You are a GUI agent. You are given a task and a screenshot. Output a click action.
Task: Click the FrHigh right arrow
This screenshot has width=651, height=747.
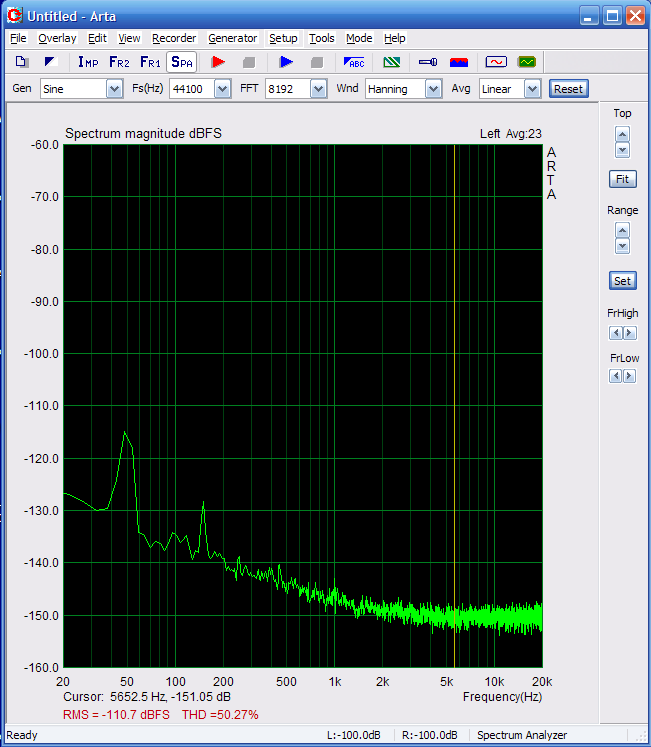630,333
